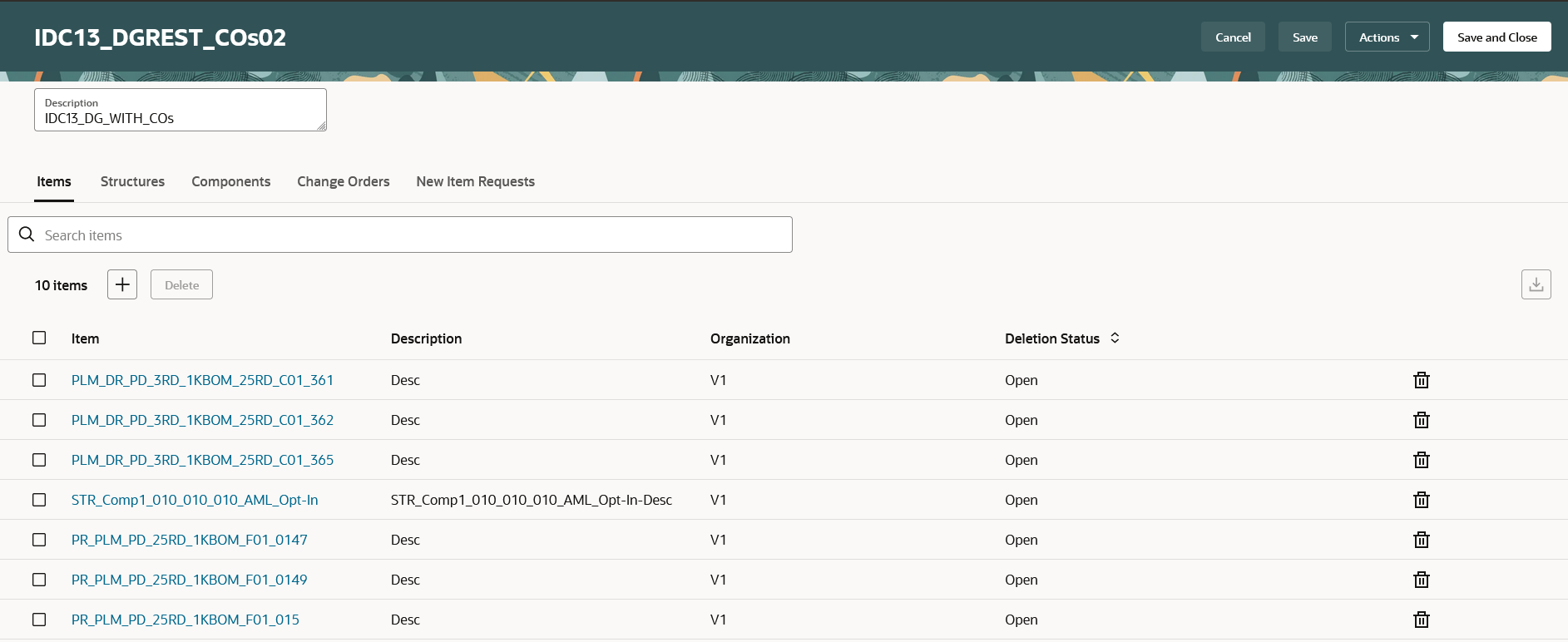Click into the Search items field

click(400, 235)
